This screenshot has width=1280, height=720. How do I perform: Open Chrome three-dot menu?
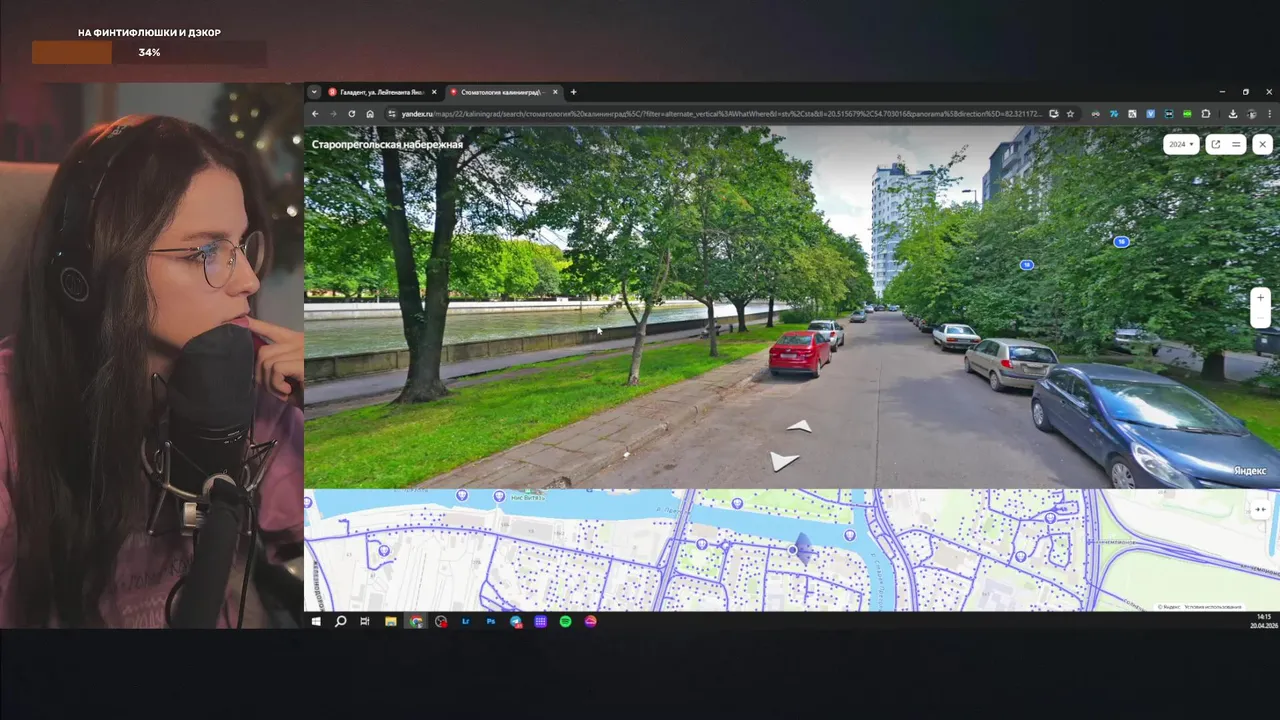[x=1270, y=114]
